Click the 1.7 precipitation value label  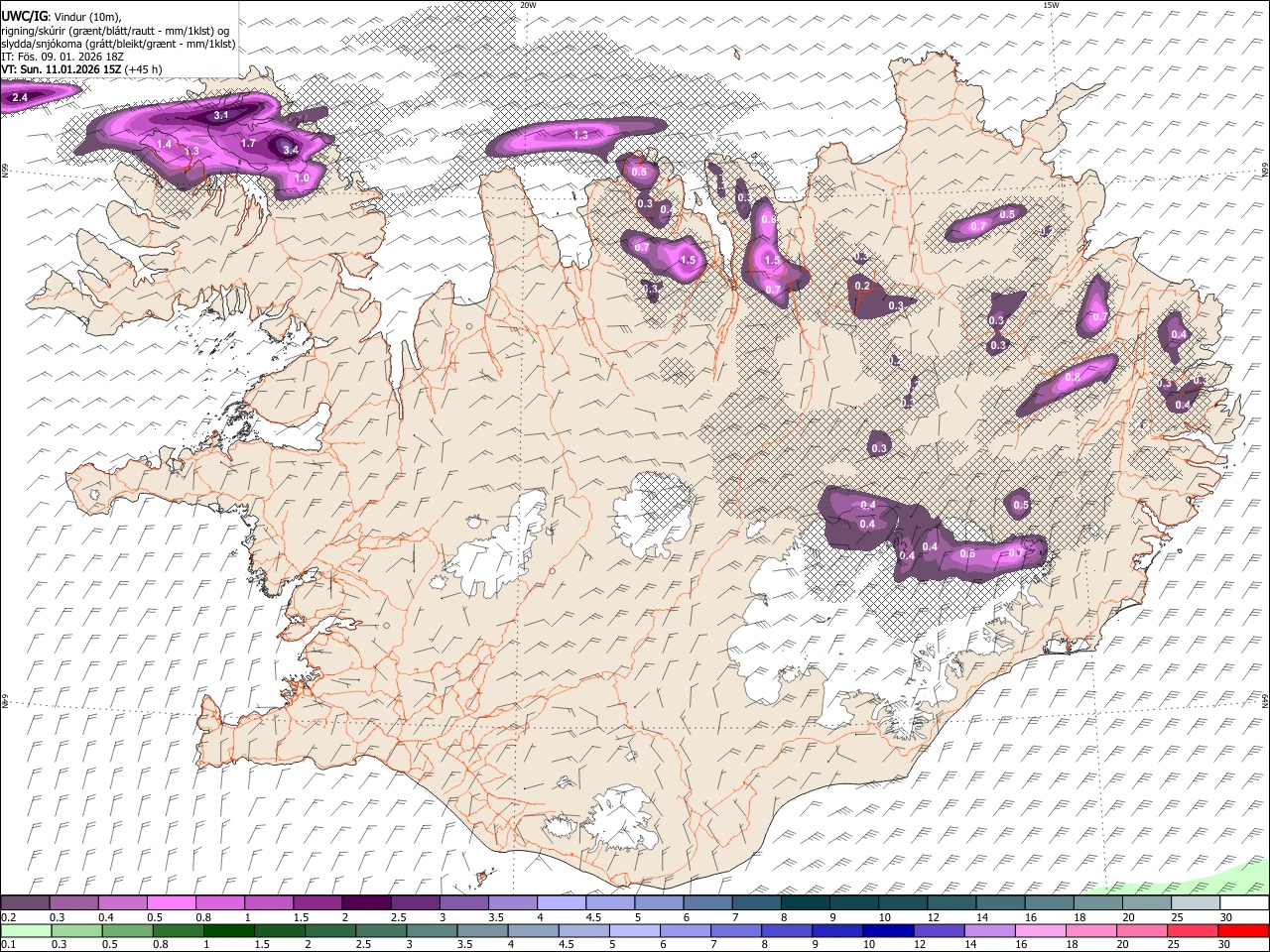pyautogui.click(x=248, y=144)
